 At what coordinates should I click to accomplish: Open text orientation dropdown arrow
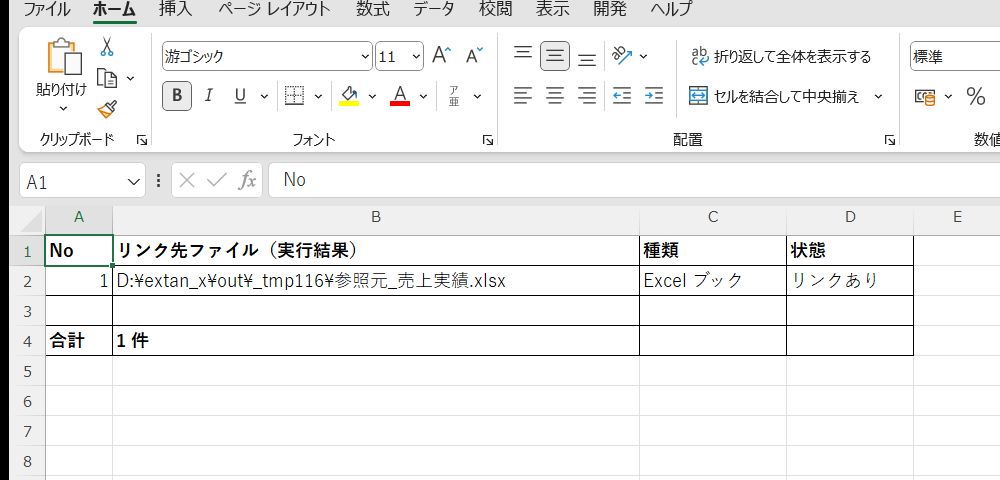[x=643, y=56]
